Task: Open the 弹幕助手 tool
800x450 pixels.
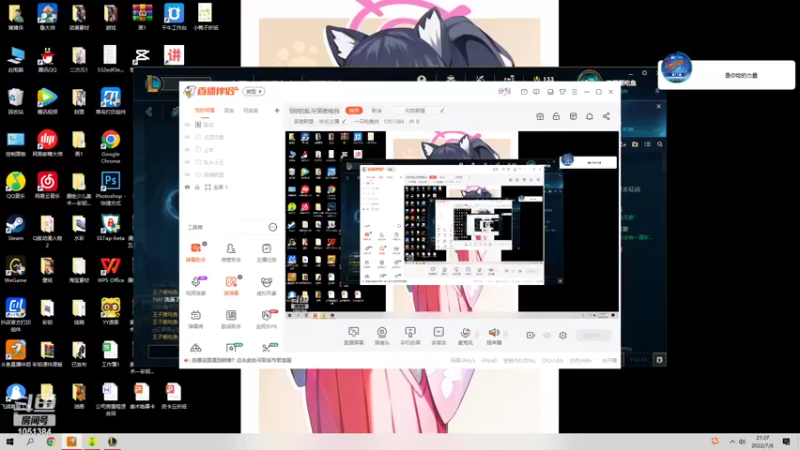Action: 196,252
